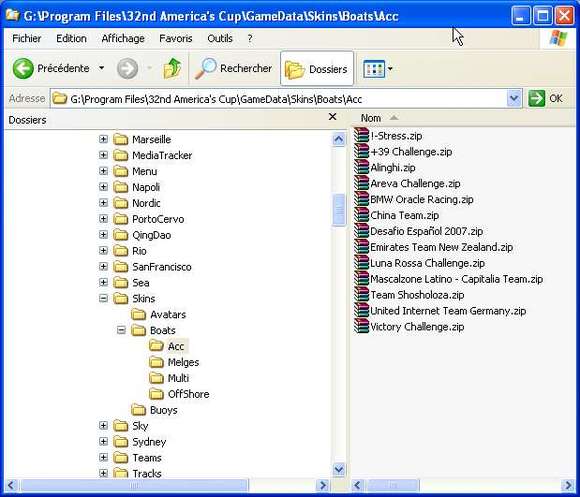
Task: Open the ? help menu
Action: tap(250, 38)
